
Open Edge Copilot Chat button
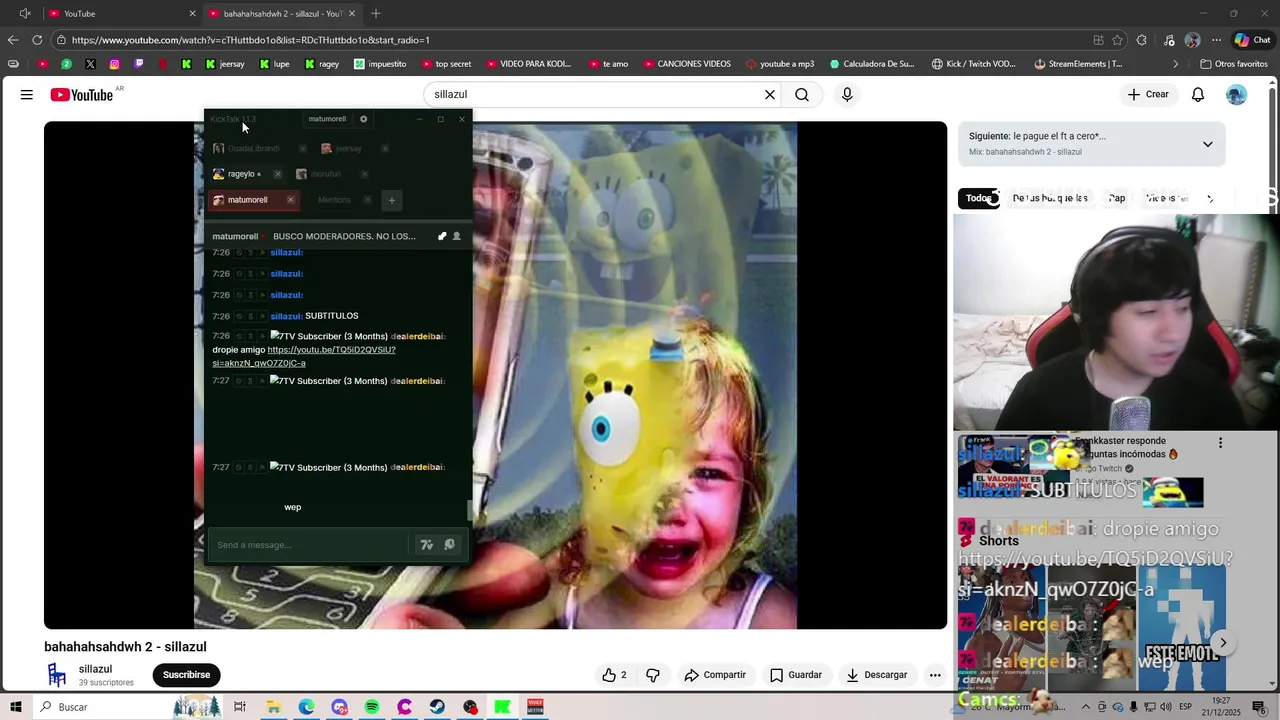[1252, 40]
